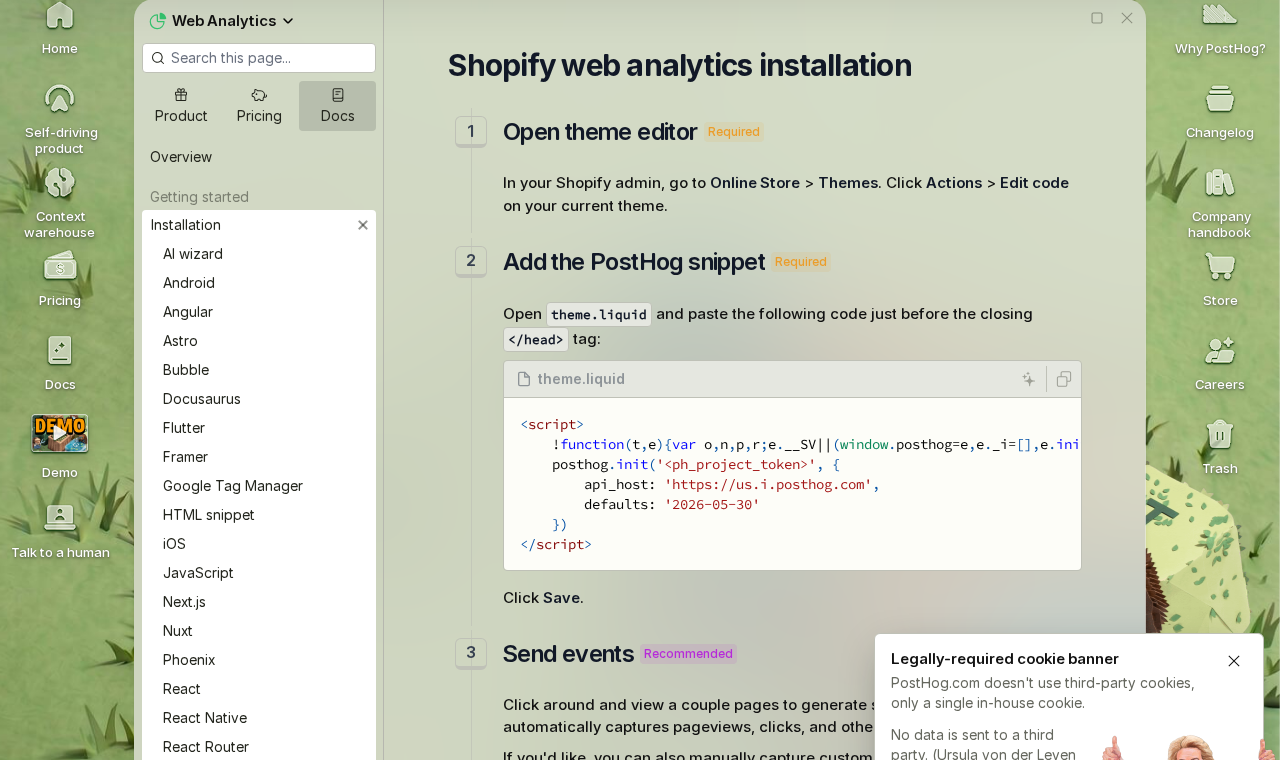Click the Getting started section label
Viewport: 1280px width, 760px height.
click(199, 197)
